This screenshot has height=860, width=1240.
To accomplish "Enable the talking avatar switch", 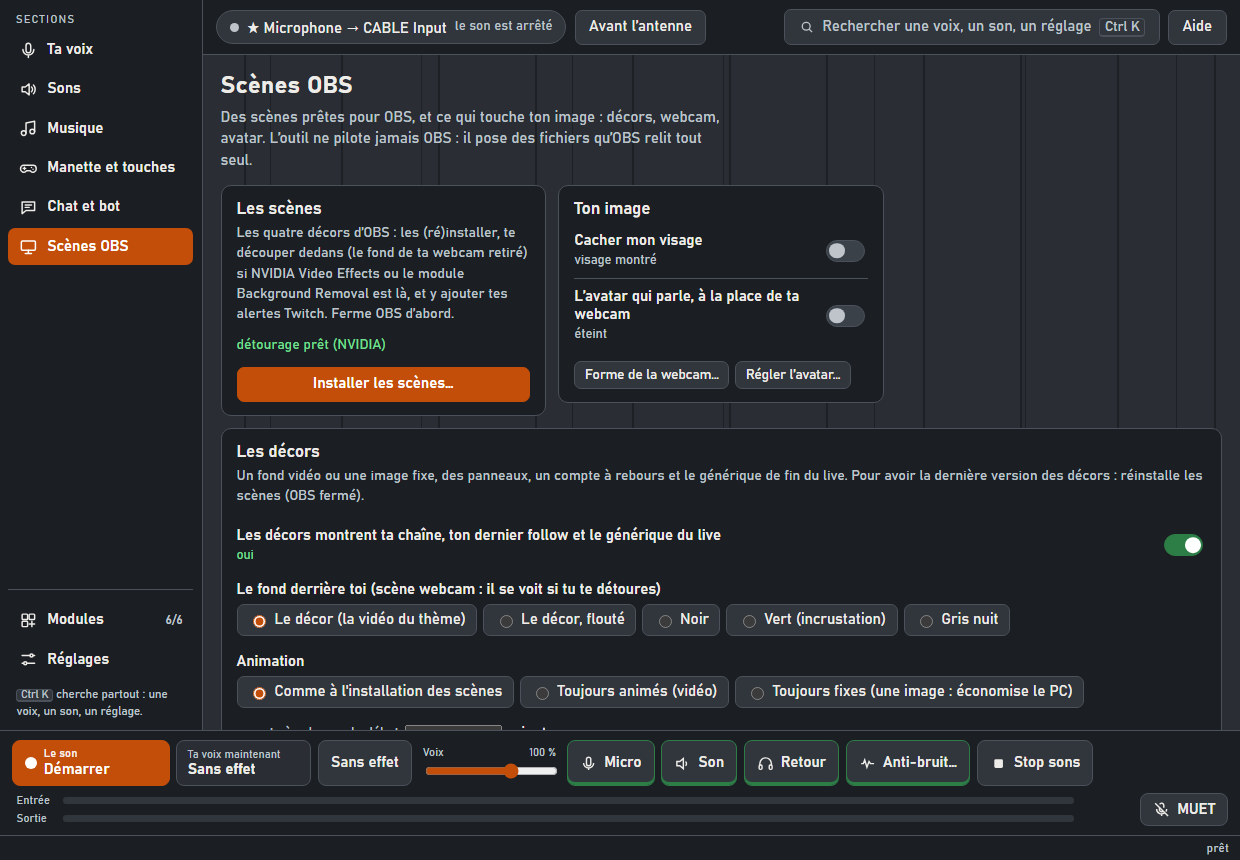I will [x=845, y=316].
